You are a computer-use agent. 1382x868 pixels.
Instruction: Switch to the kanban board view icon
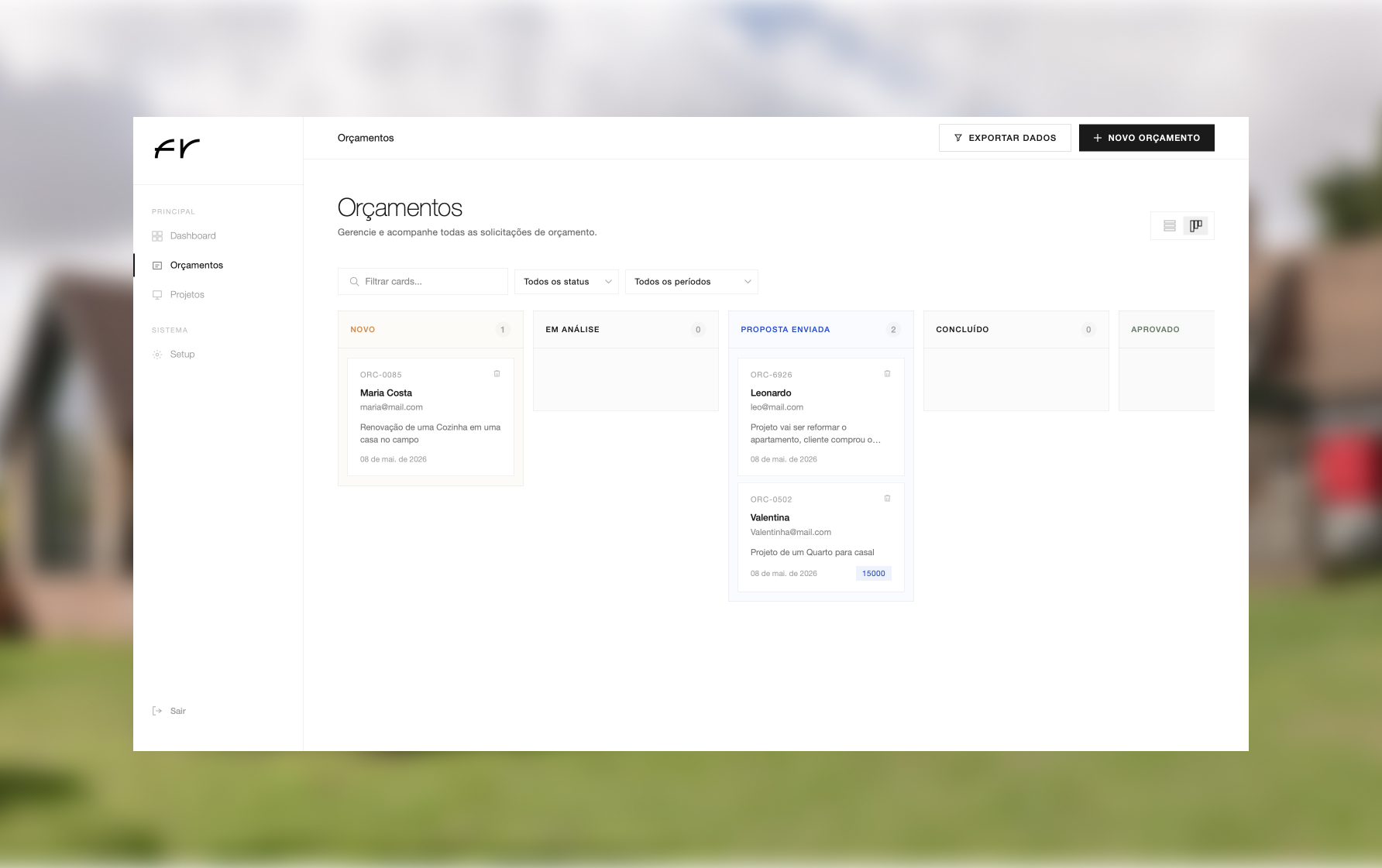1196,226
